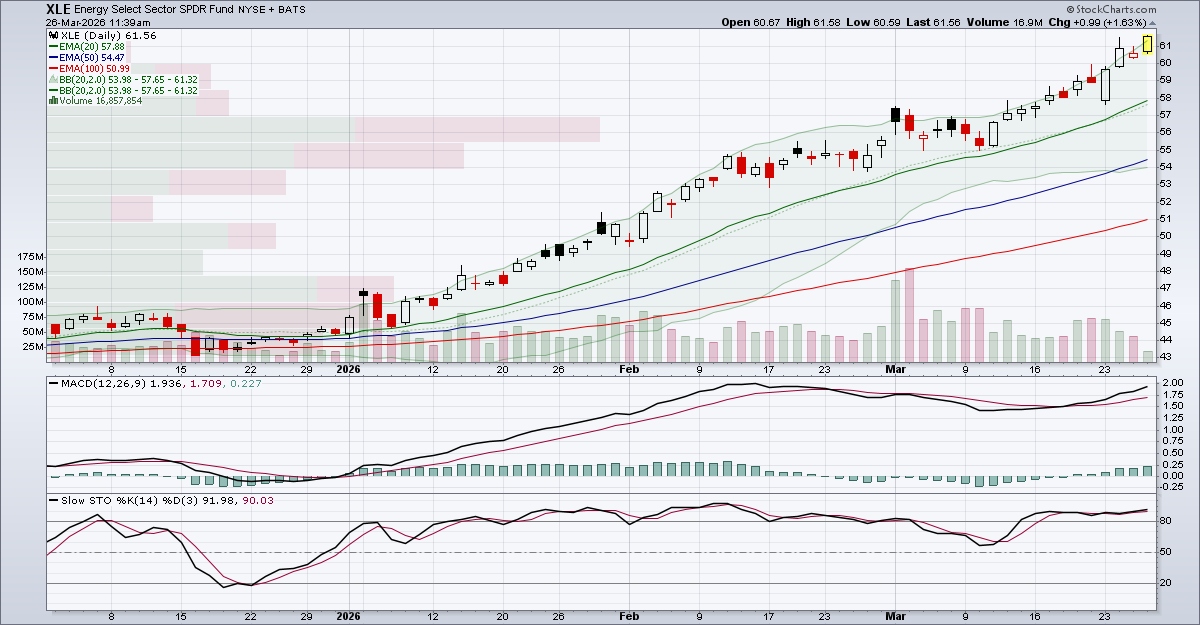Click the volume bars icon beside Volume 16,857,854

(x=53, y=101)
